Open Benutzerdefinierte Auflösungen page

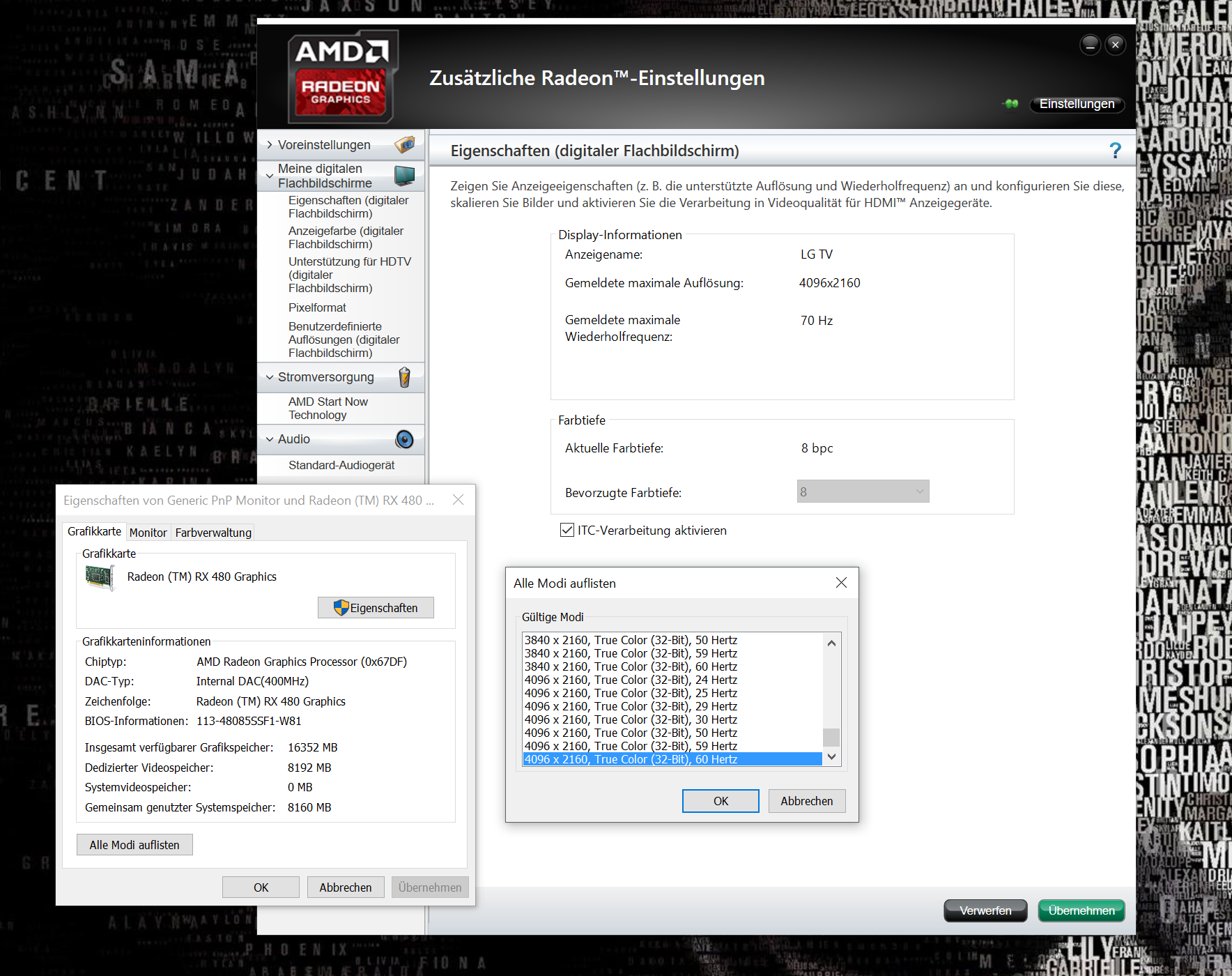tap(344, 340)
